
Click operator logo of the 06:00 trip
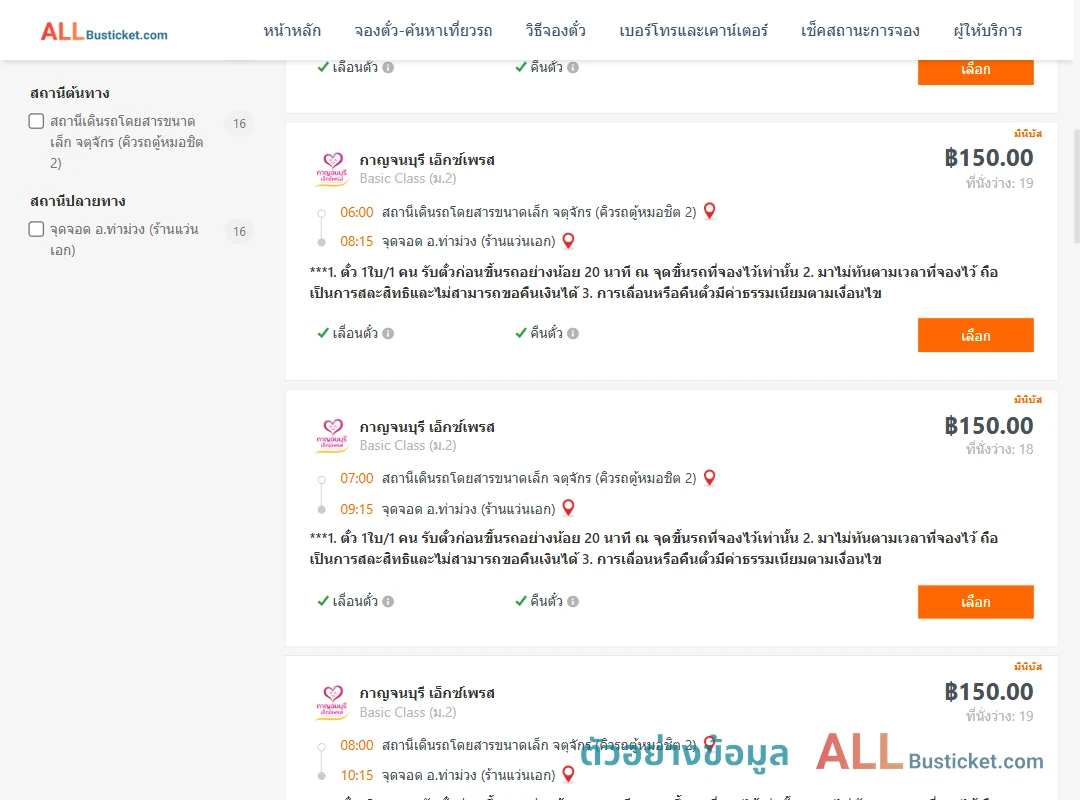[332, 170]
